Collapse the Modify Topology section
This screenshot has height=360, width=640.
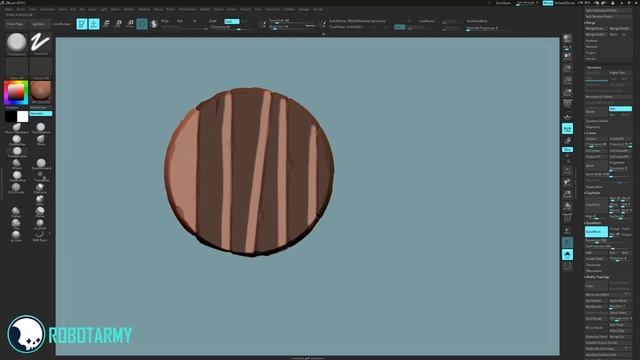[x=597, y=277]
